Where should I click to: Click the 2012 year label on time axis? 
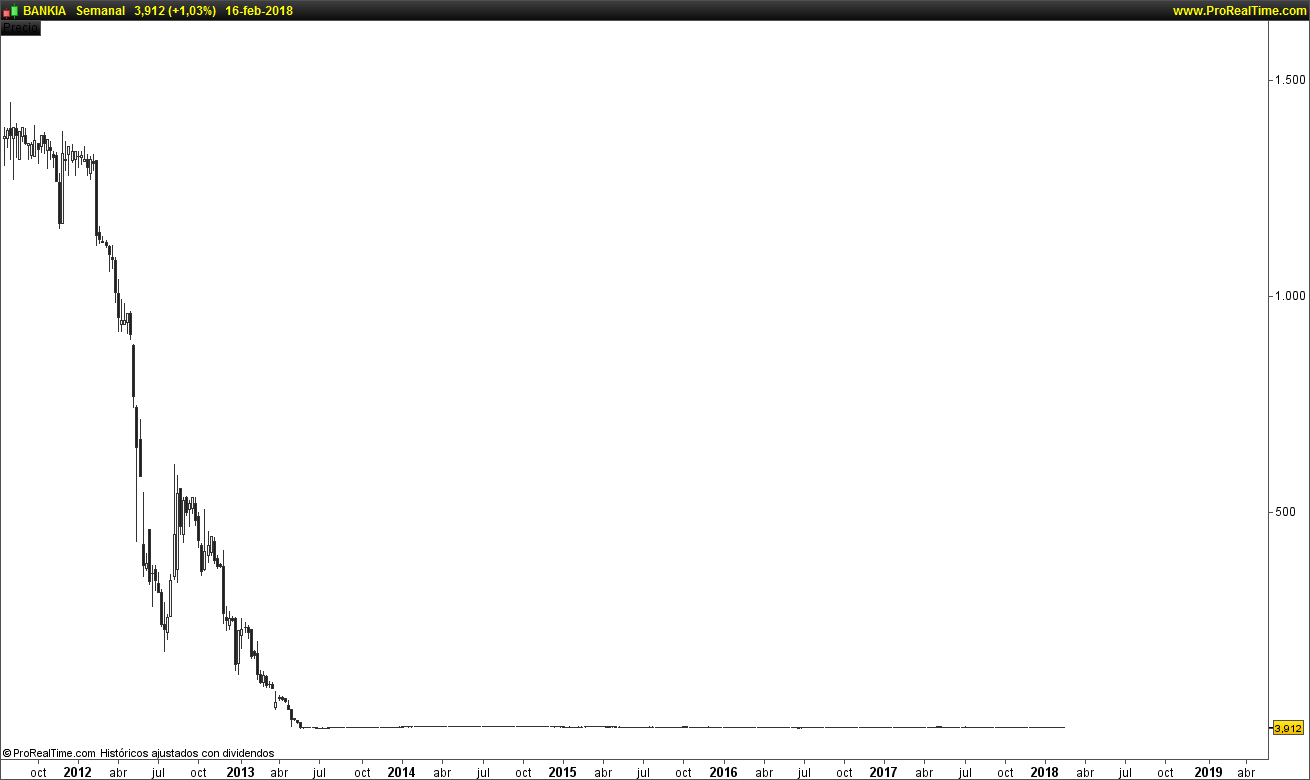tap(77, 772)
